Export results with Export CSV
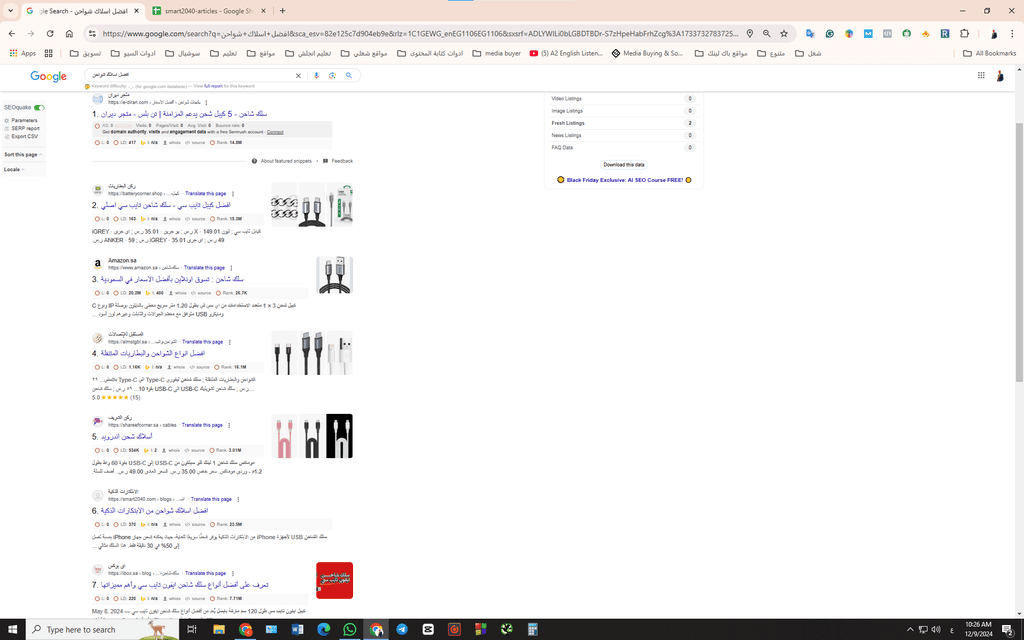Screen dimensions: 1024x640 [x=22, y=136]
